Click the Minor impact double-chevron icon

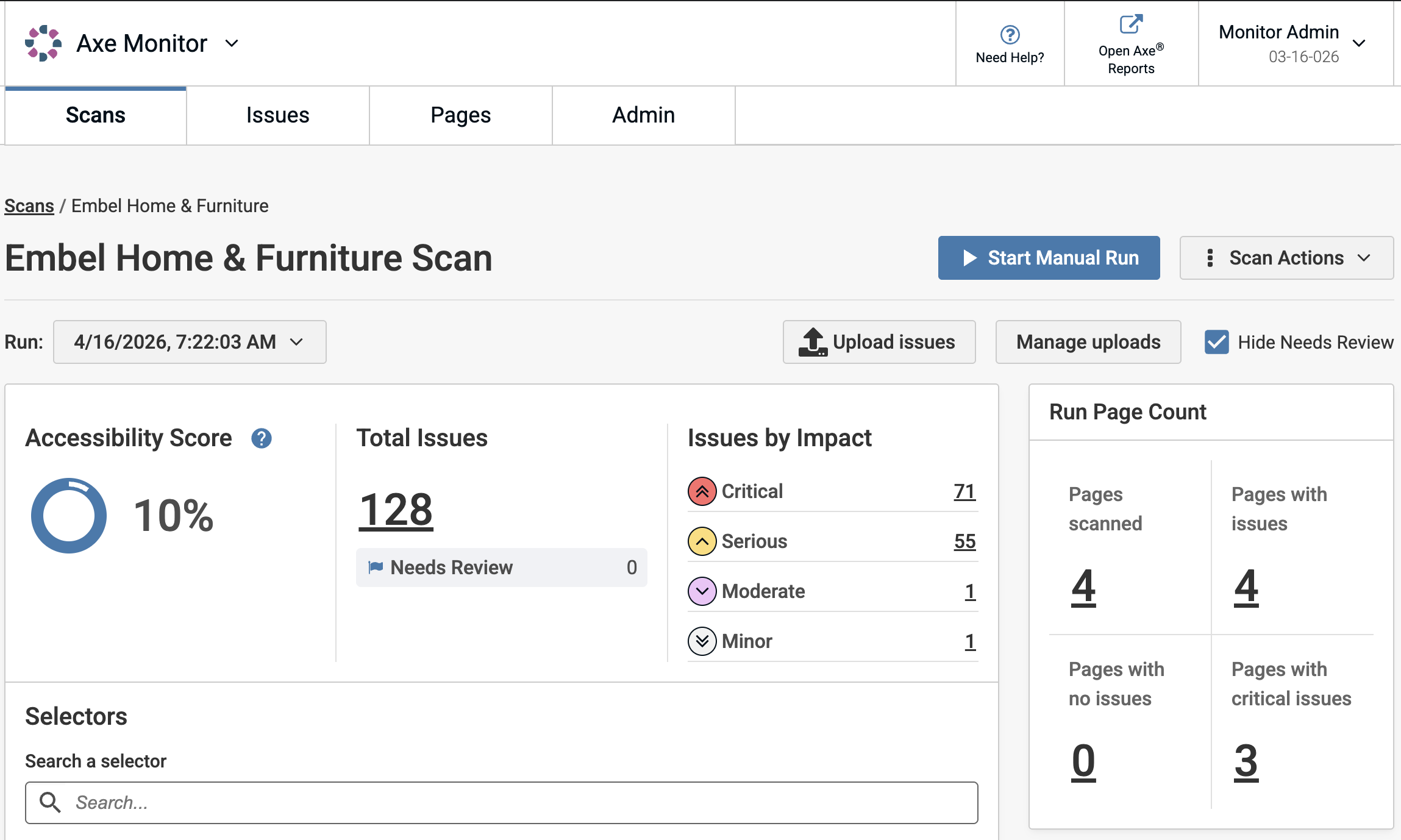(702, 641)
